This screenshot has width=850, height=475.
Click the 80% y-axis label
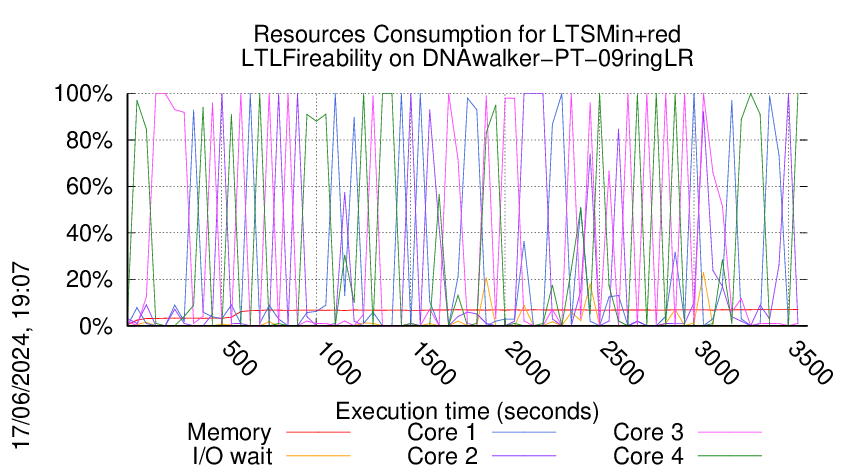point(89,140)
